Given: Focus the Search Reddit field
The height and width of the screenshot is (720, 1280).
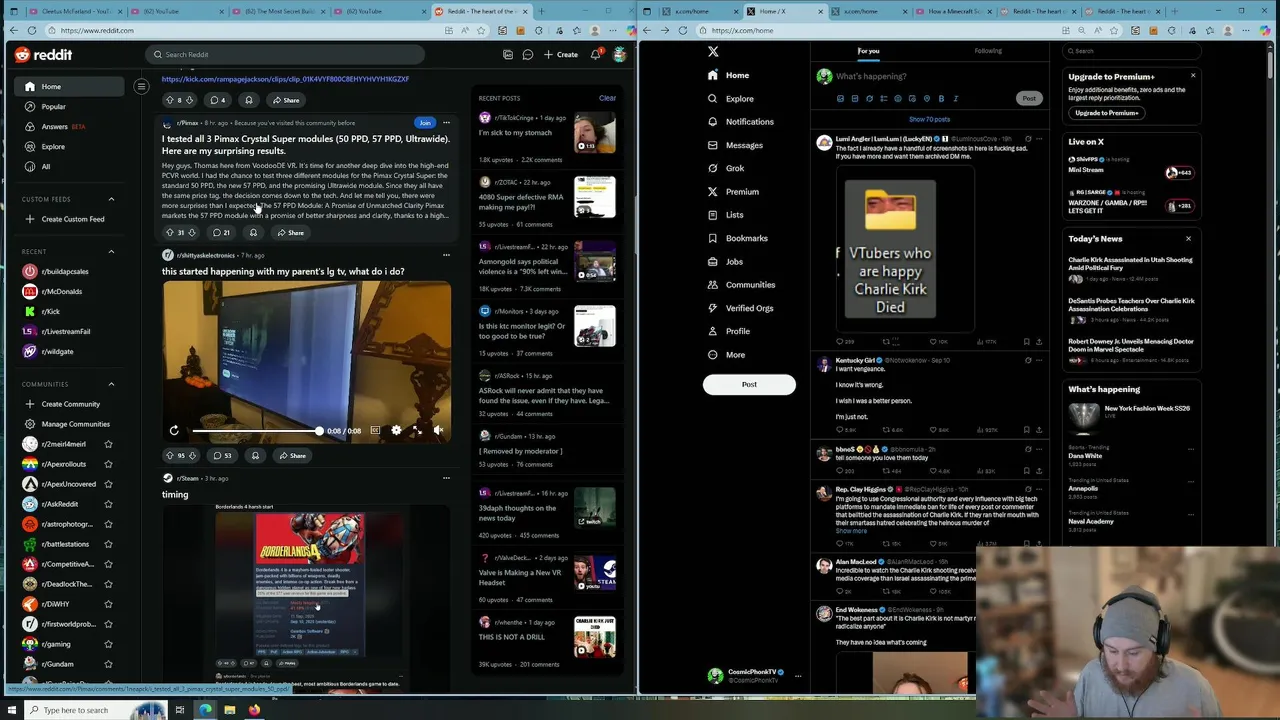Looking at the screenshot, I should pyautogui.click(x=284, y=54).
